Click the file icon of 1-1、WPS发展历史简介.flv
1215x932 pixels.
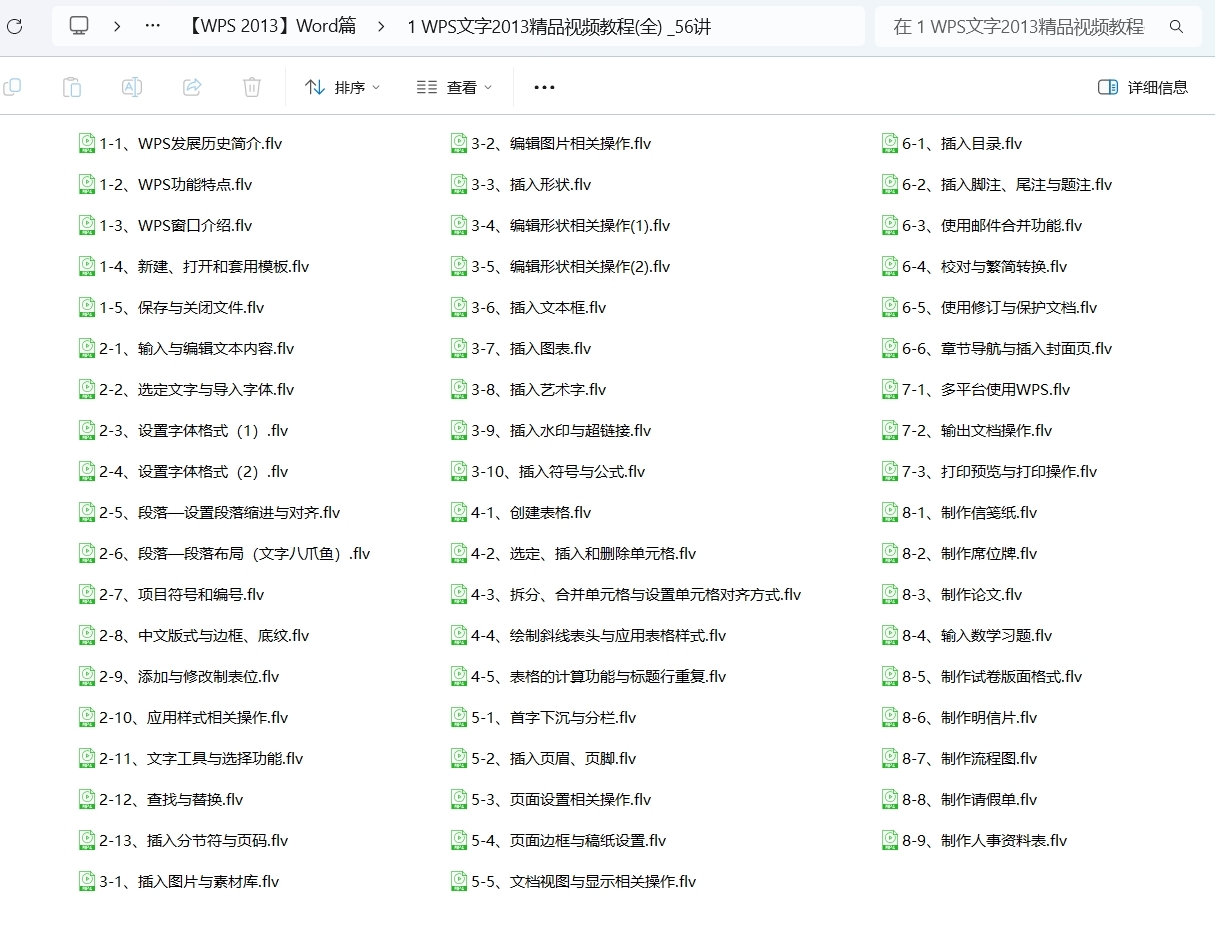pyautogui.click(x=88, y=143)
